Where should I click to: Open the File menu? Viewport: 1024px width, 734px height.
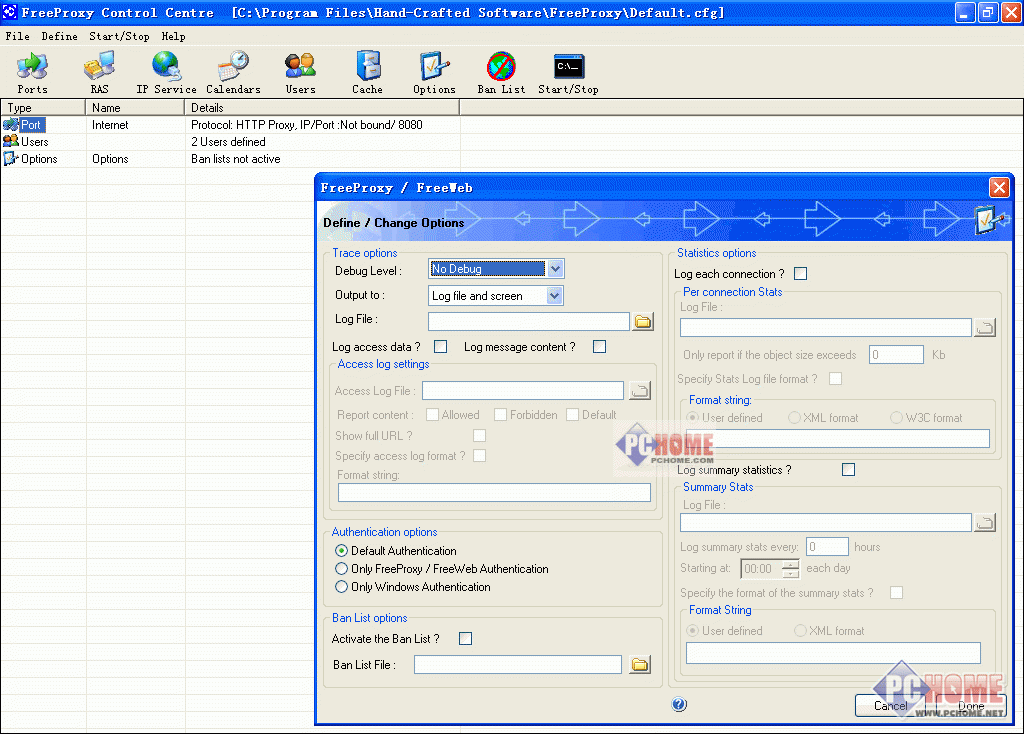pyautogui.click(x=18, y=37)
